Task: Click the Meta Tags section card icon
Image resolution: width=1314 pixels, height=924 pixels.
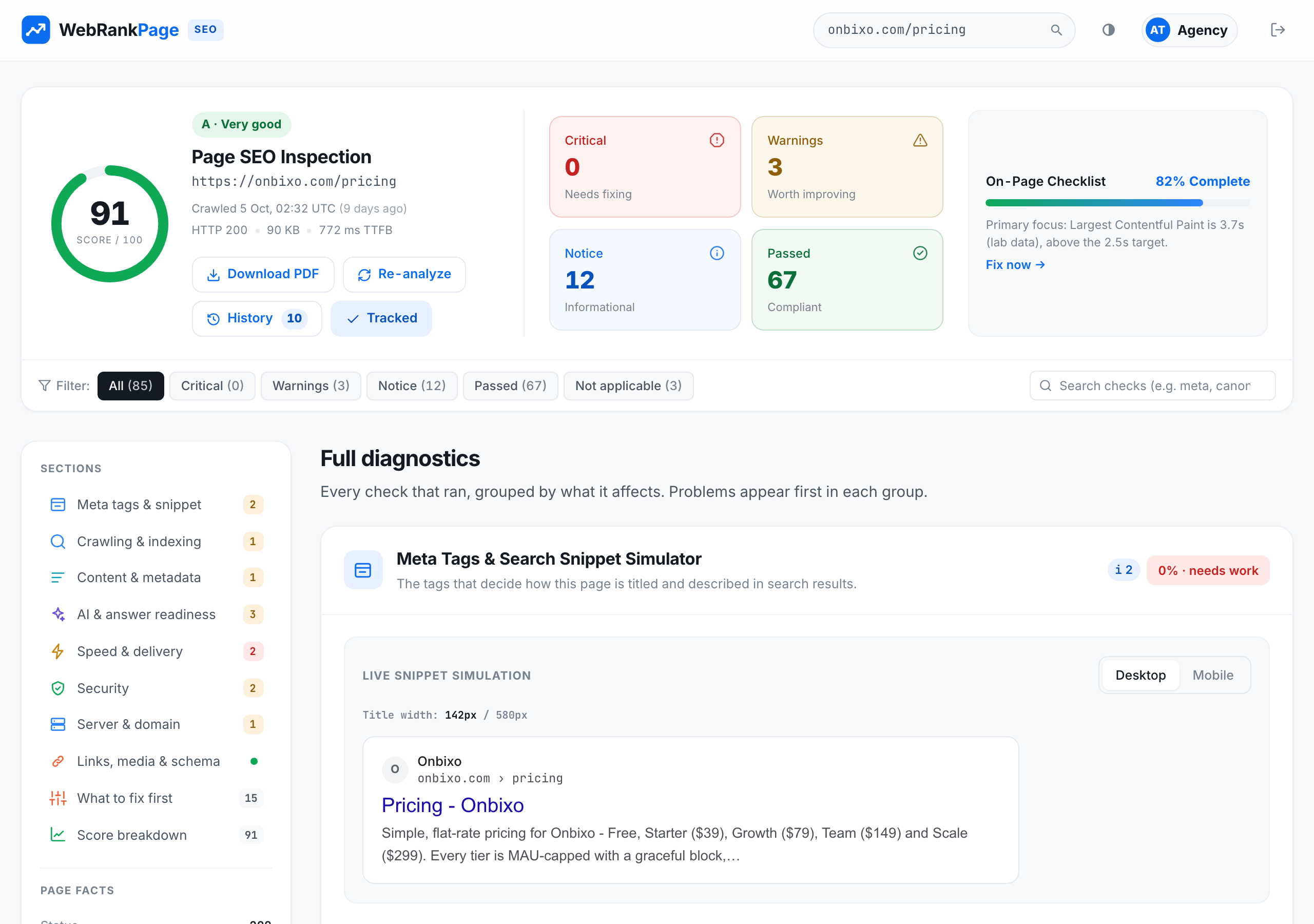Action: [x=363, y=570]
